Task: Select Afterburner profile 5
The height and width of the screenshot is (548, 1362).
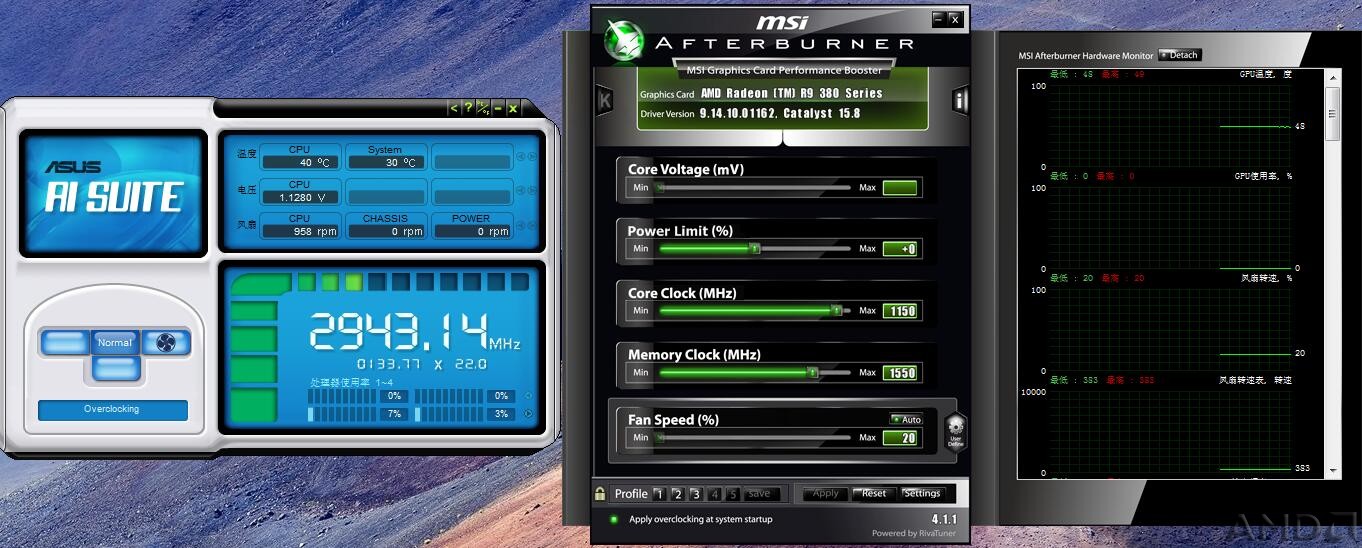Action: (x=732, y=494)
